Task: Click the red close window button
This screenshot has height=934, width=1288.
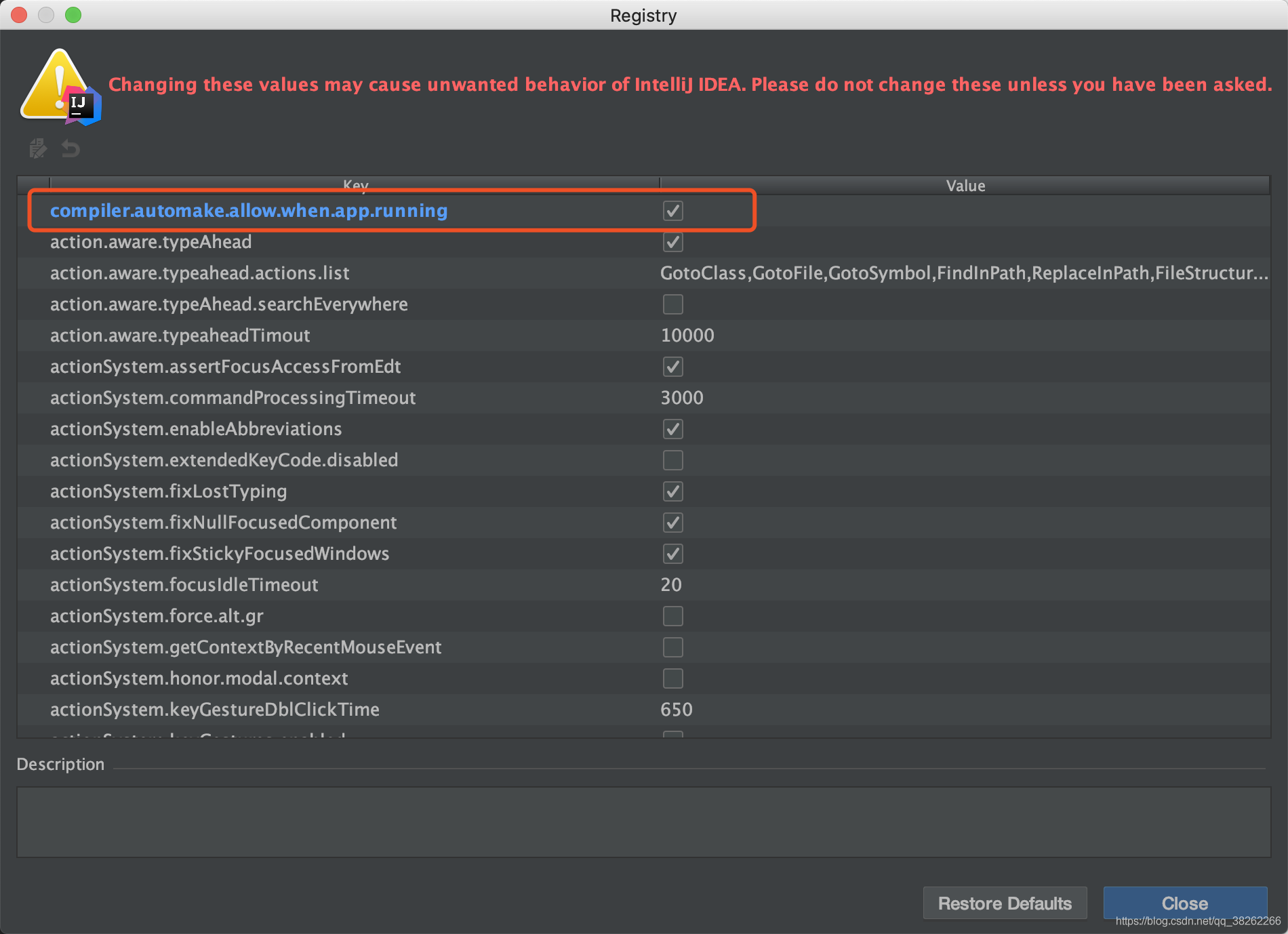Action: 19,15
